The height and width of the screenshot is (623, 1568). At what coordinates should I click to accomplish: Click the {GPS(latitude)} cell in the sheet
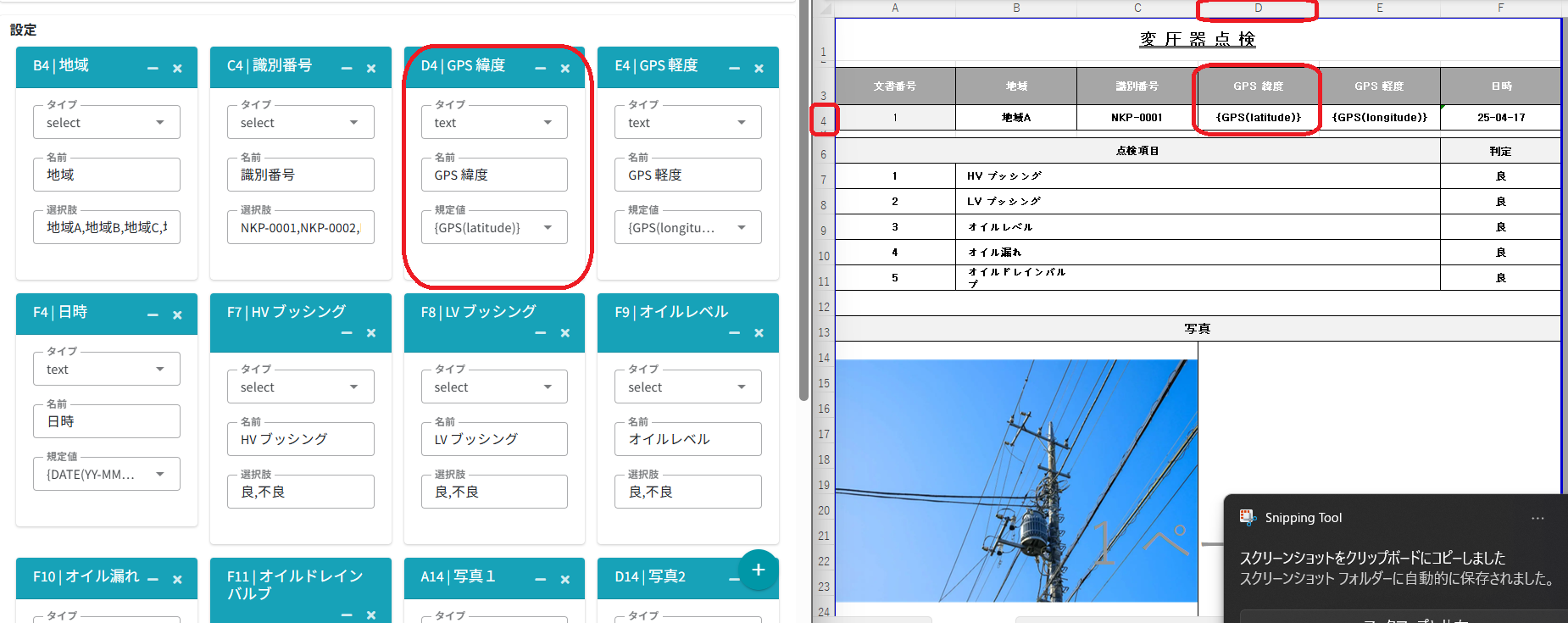coord(1258,118)
